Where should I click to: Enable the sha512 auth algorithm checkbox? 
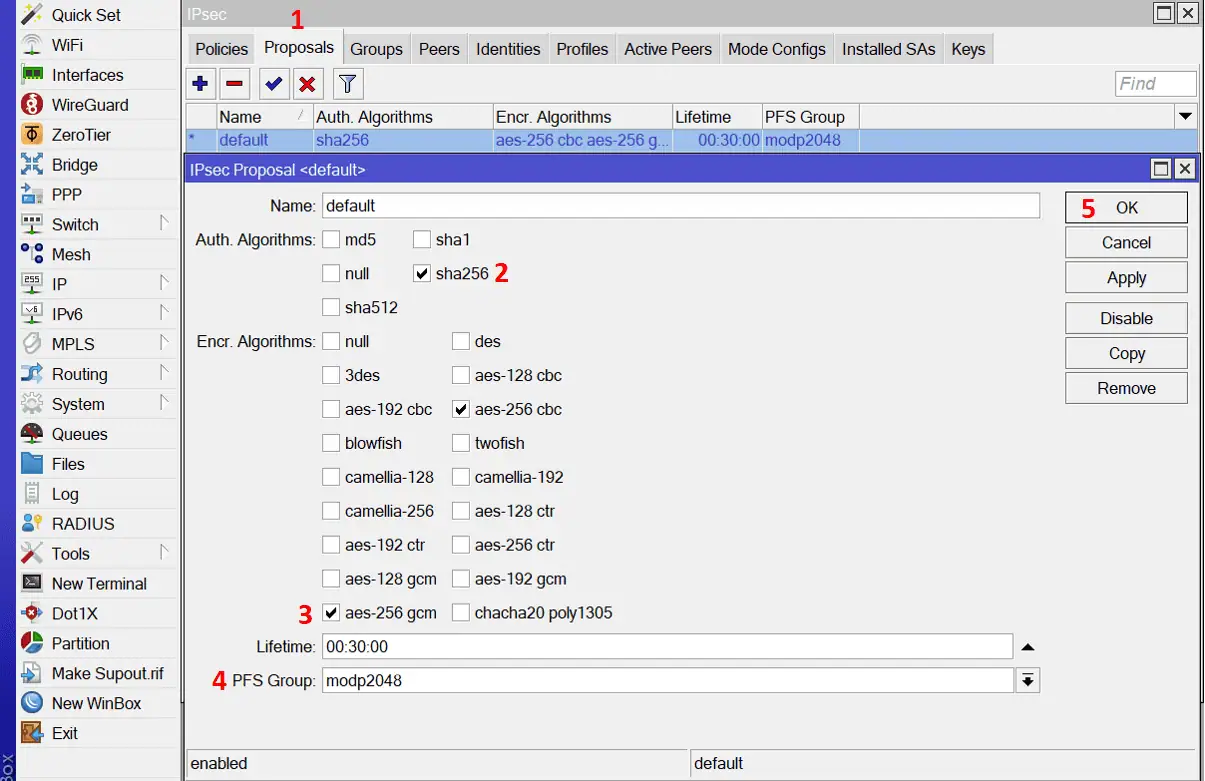point(331,308)
